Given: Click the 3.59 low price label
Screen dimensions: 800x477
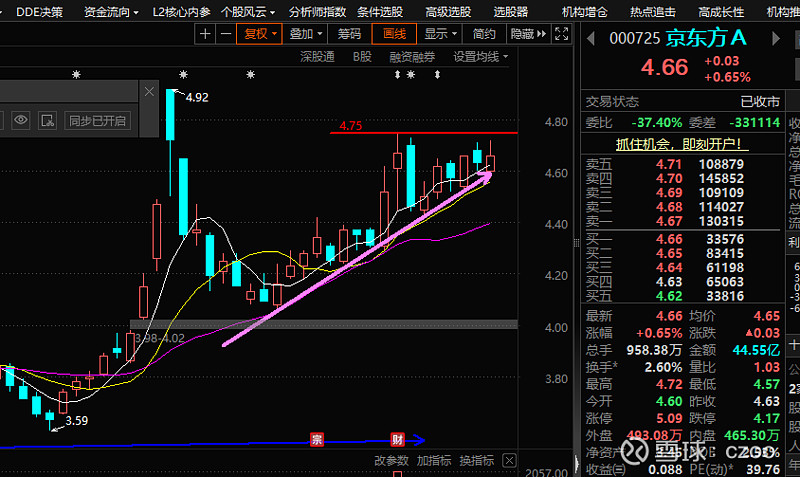Looking at the screenshot, I should coord(77,421).
